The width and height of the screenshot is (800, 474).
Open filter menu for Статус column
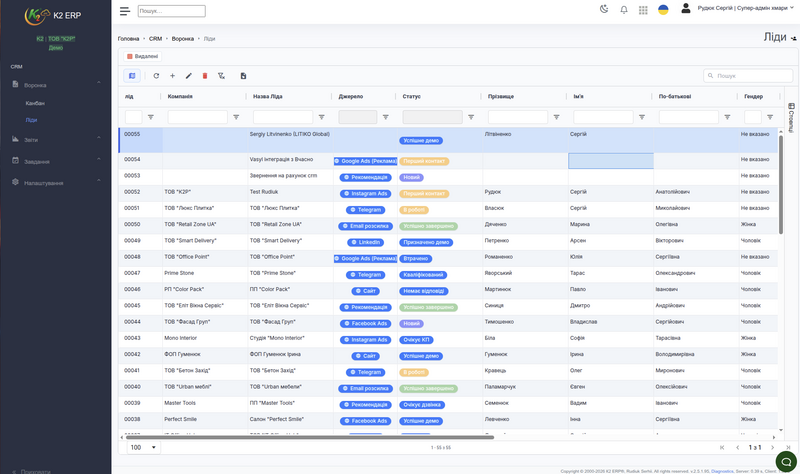[471, 117]
